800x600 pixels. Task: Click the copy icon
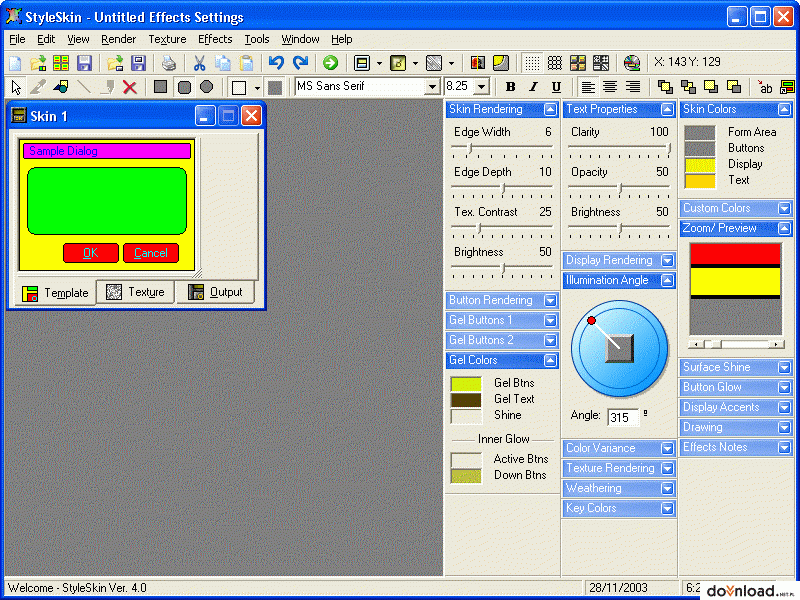(x=223, y=63)
